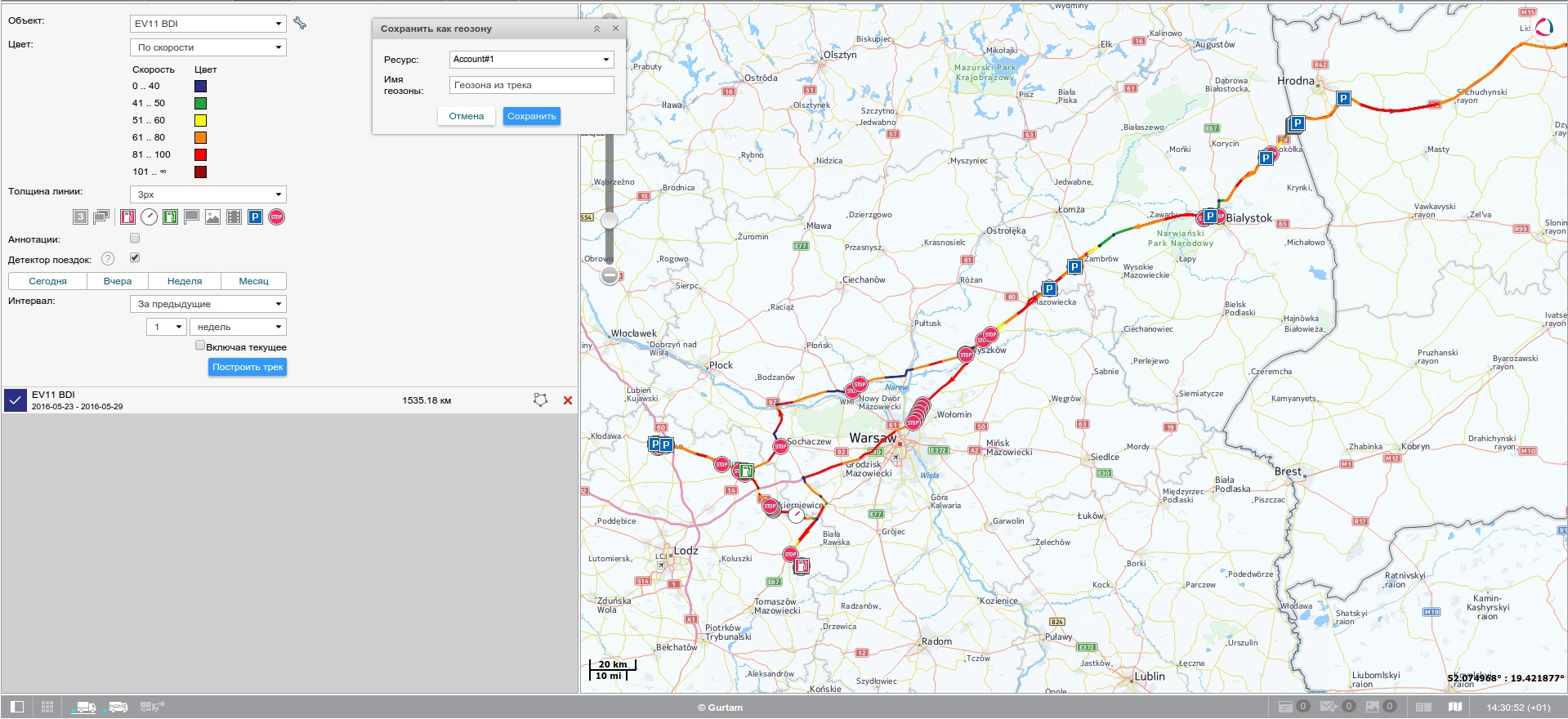
Task: Toggle parking markers icon in track options
Action: click(x=255, y=217)
